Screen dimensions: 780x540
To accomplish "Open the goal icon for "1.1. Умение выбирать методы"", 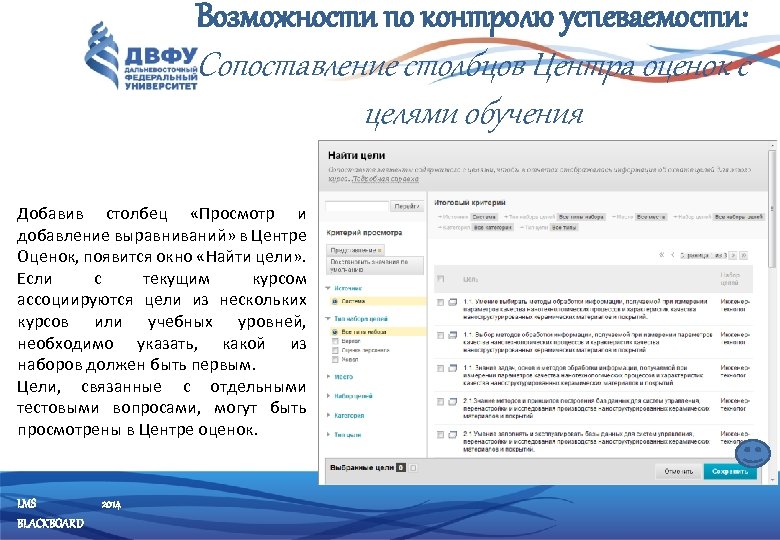I will coord(453,302).
